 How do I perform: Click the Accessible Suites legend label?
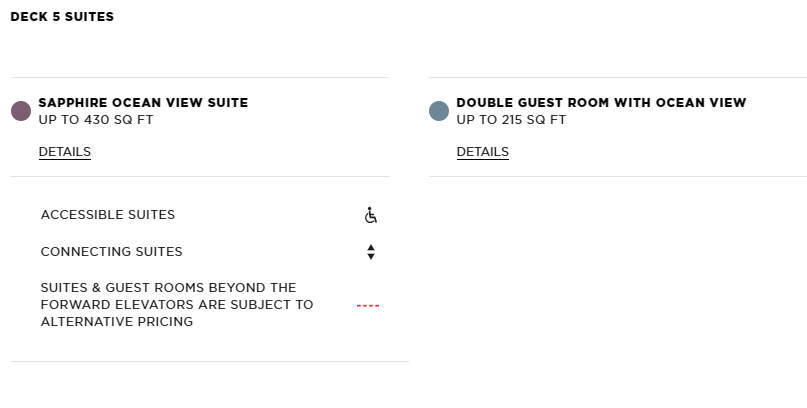[108, 215]
